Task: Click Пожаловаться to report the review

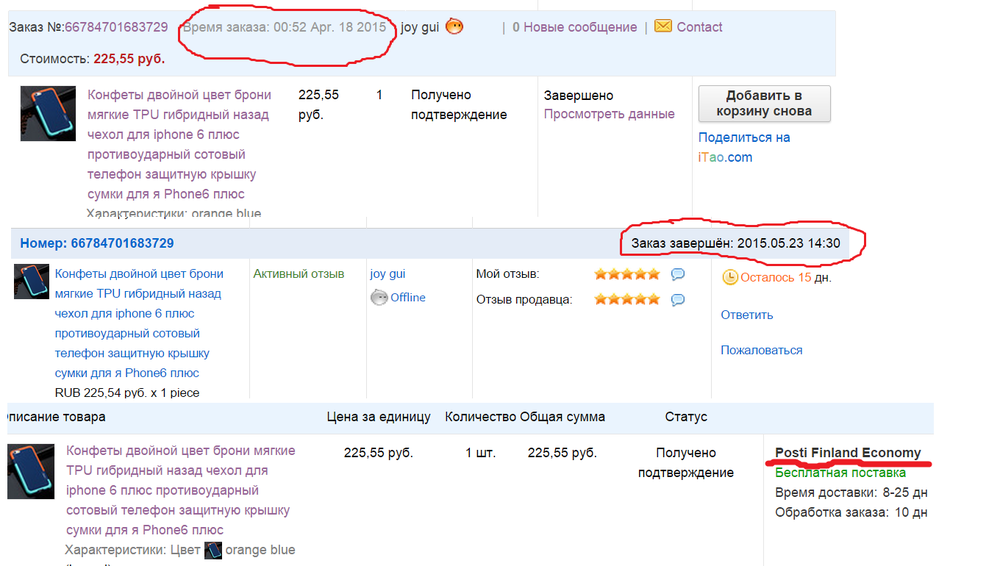Action: [x=761, y=350]
